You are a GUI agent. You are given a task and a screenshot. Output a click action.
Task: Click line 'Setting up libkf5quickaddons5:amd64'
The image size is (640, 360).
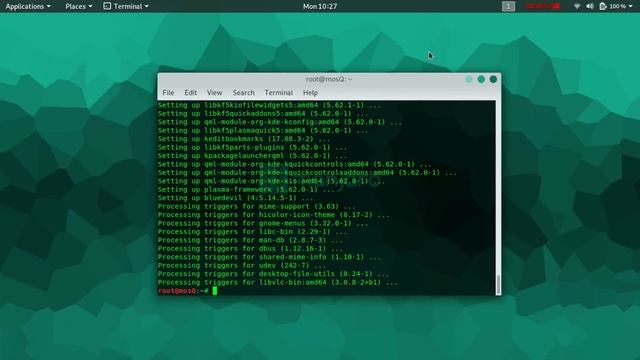(263, 113)
